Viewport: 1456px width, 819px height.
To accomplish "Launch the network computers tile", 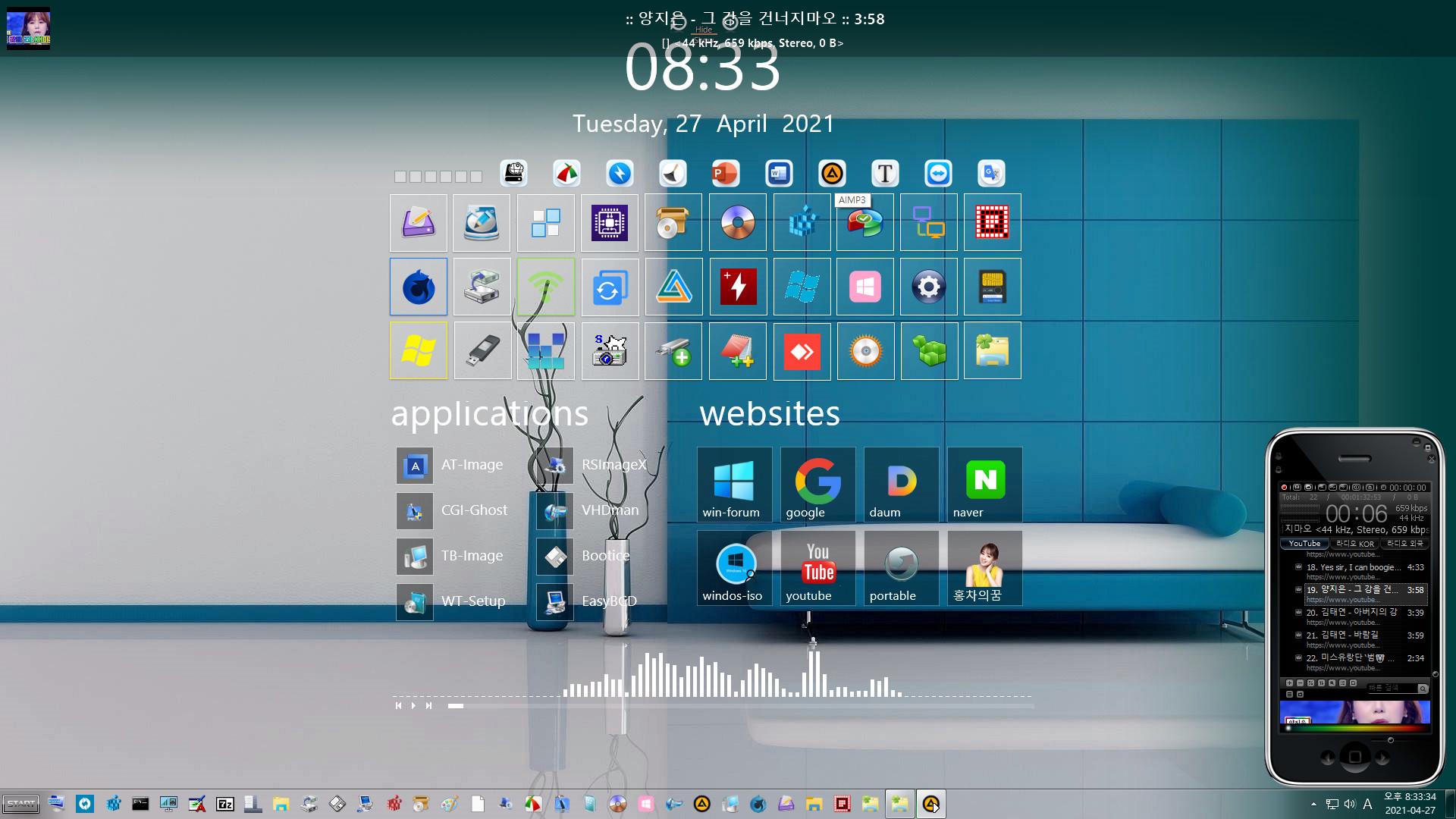I will coord(929,223).
